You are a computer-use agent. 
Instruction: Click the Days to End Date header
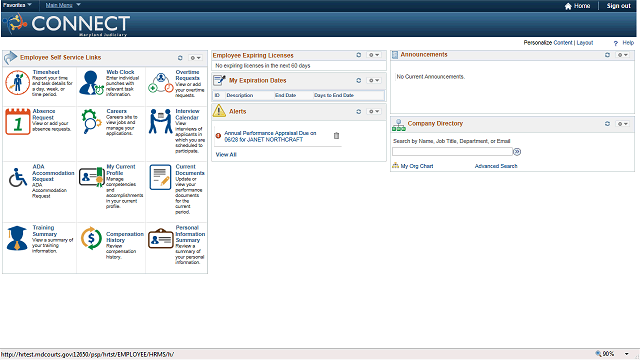tap(334, 96)
